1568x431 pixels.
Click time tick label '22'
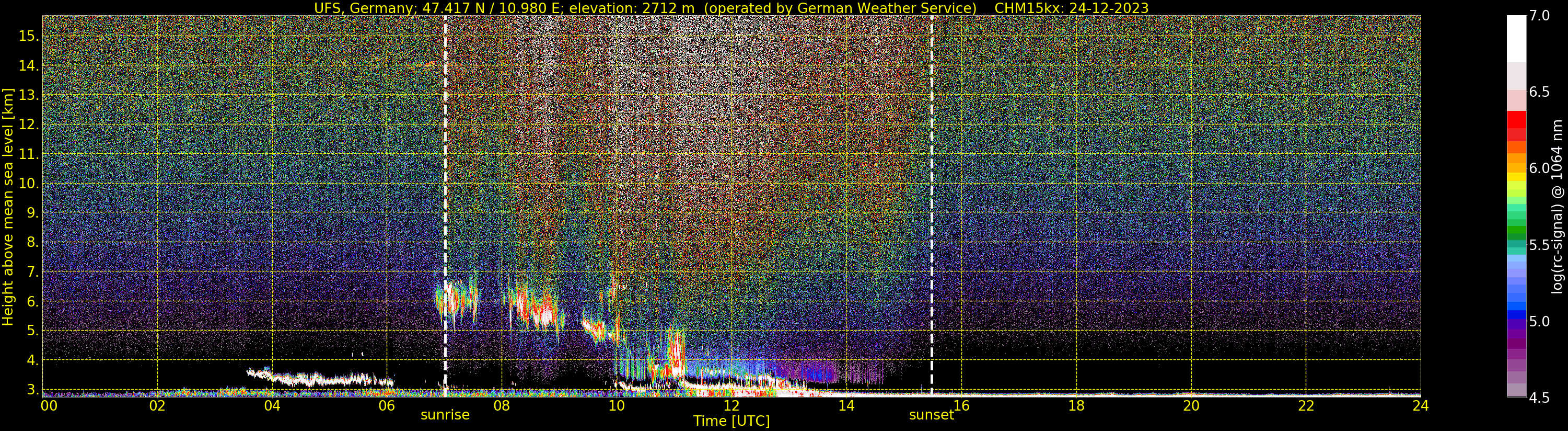point(1306,405)
